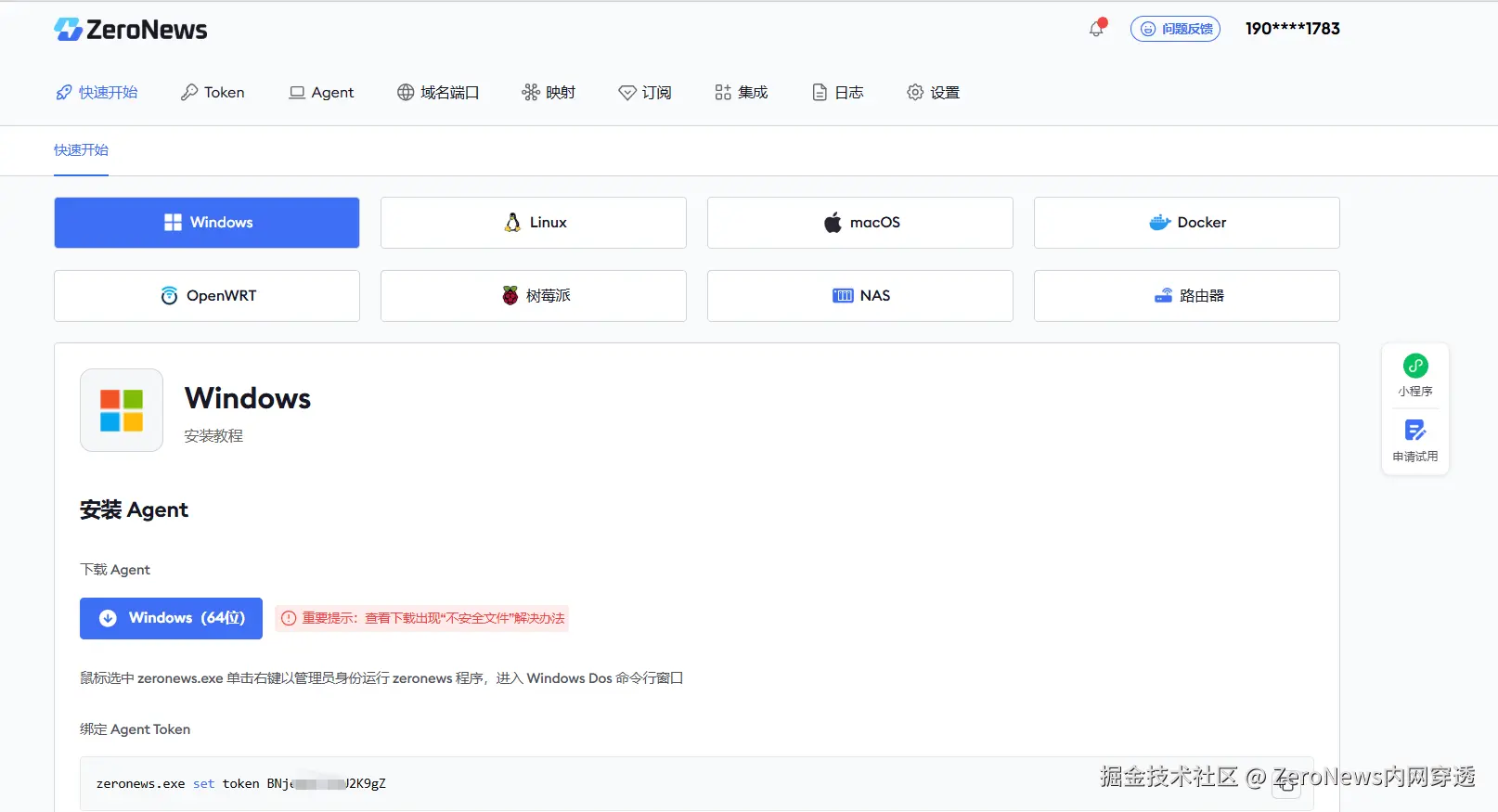The image size is (1498, 812).
Task: Select the Linux platform button
Action: click(534, 223)
